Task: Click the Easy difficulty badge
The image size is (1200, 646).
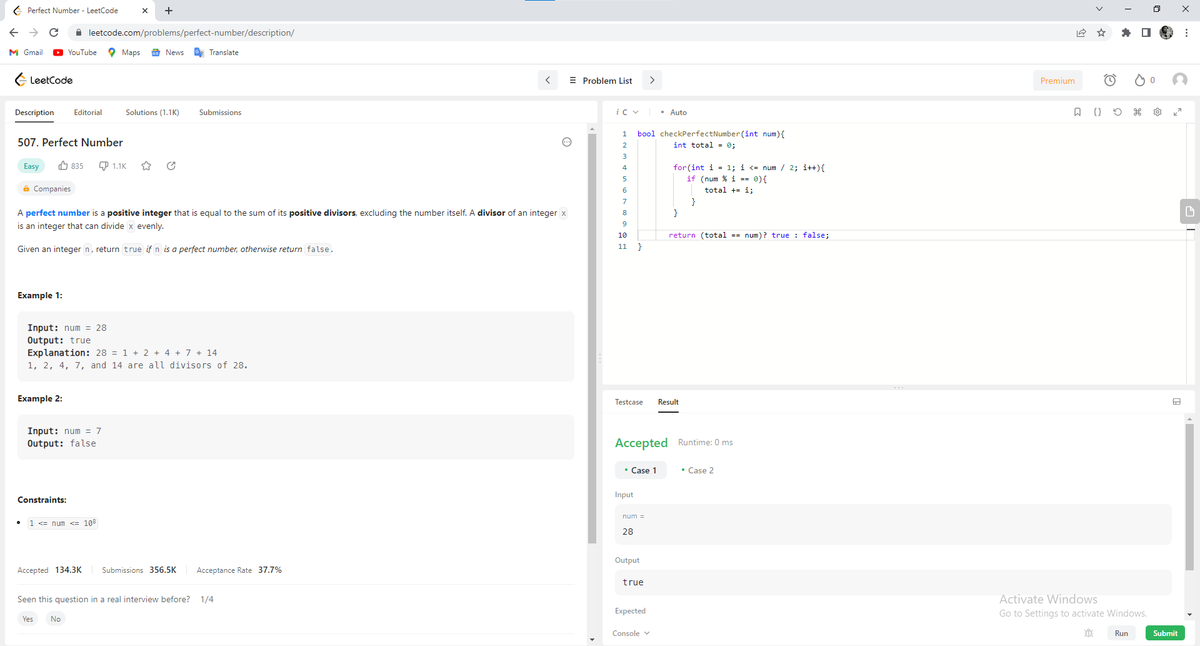Action: pyautogui.click(x=32, y=166)
